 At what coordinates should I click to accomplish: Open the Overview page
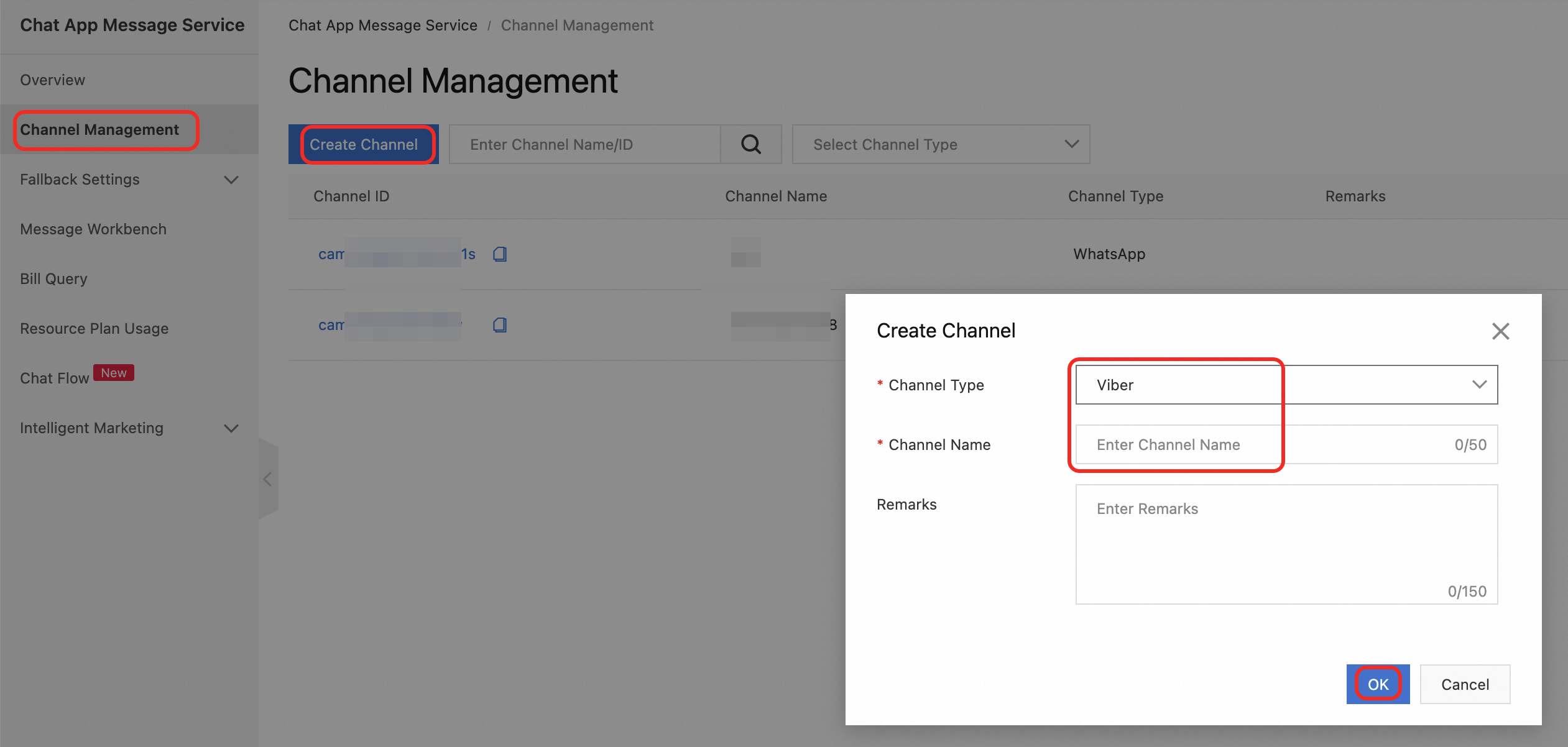coord(53,80)
